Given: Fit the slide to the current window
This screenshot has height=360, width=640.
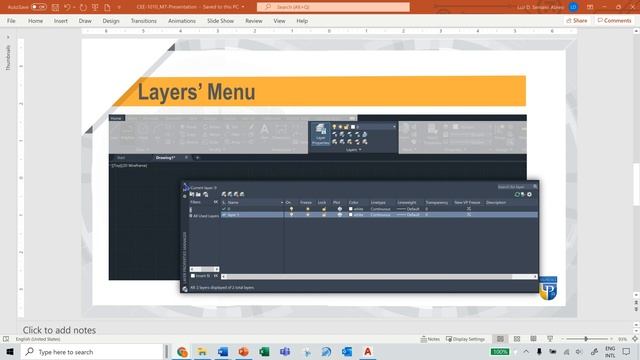Looking at the screenshot, I should click(x=635, y=339).
